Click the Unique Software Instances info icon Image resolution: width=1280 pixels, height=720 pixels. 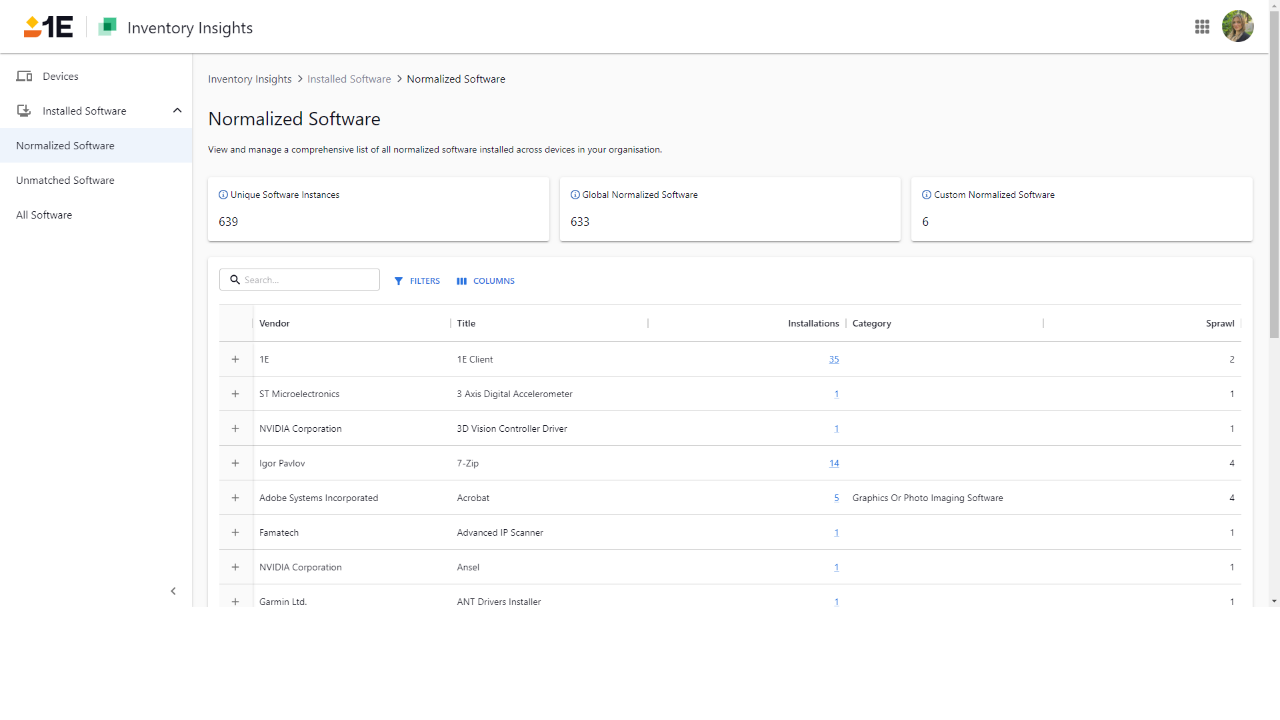click(x=223, y=195)
